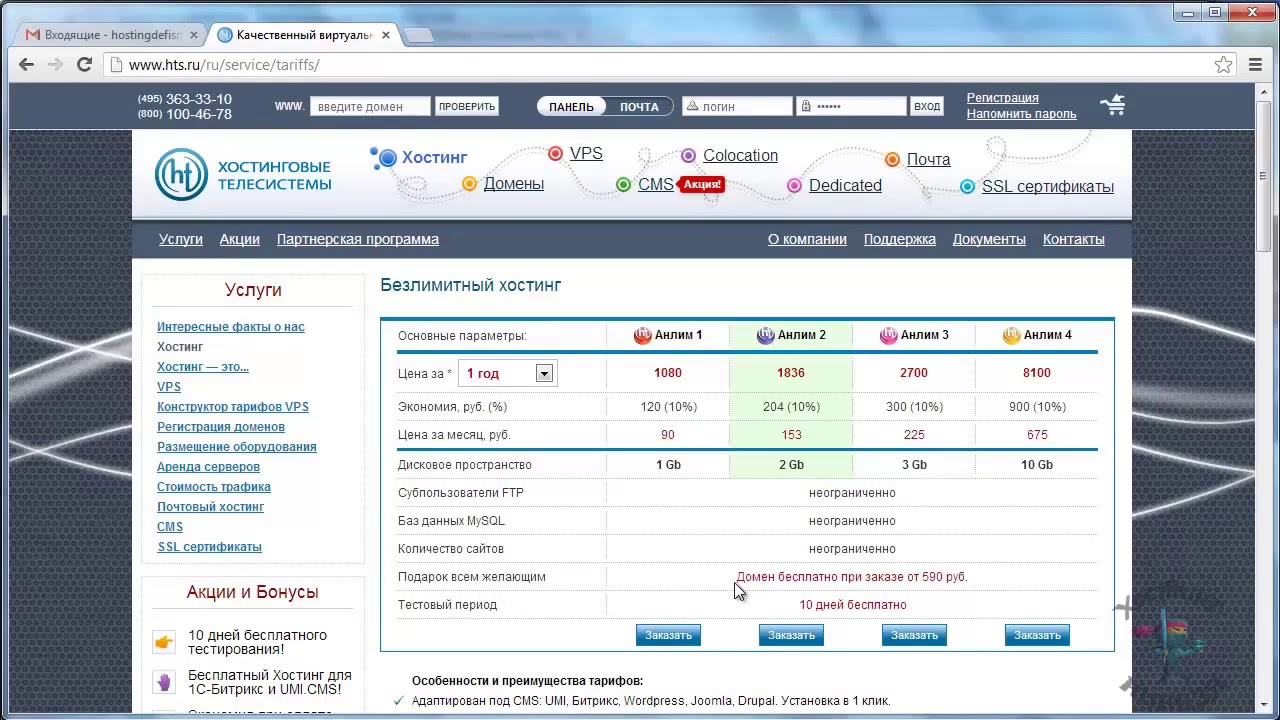Order the Анлим 3 plan with Заказать

914,635
